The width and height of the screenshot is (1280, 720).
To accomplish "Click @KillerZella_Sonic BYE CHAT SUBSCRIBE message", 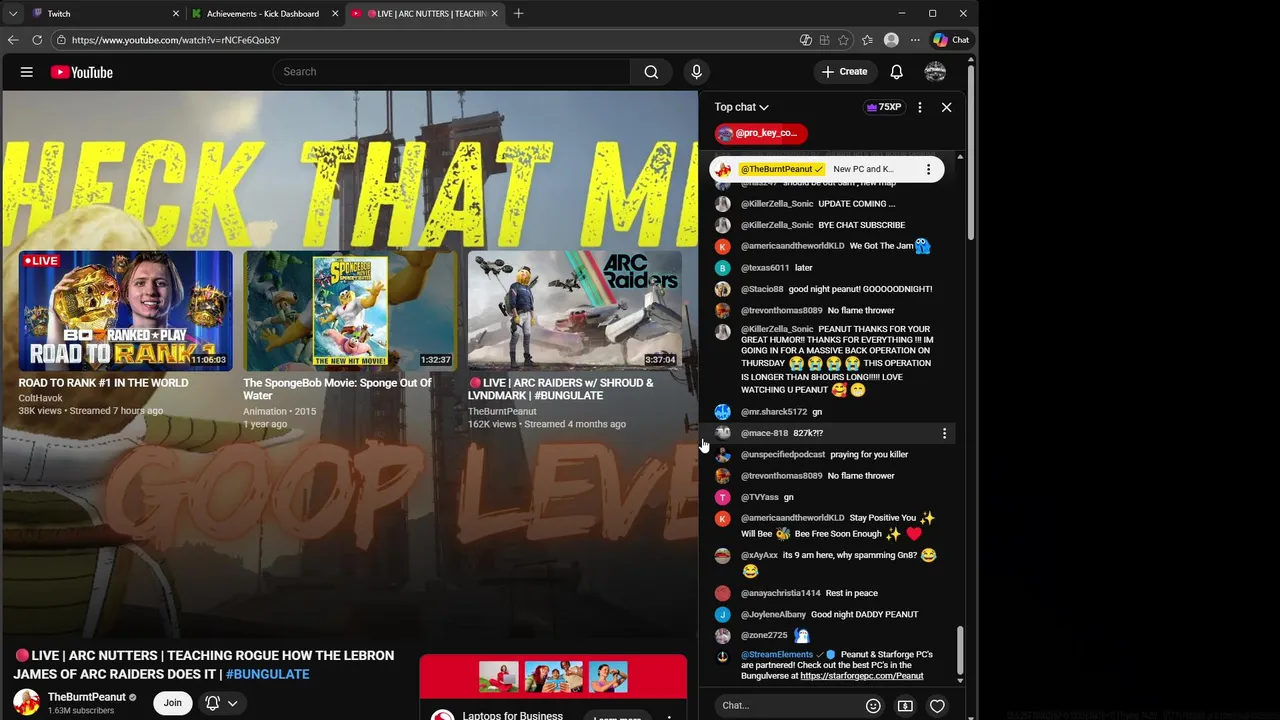I will tap(823, 225).
